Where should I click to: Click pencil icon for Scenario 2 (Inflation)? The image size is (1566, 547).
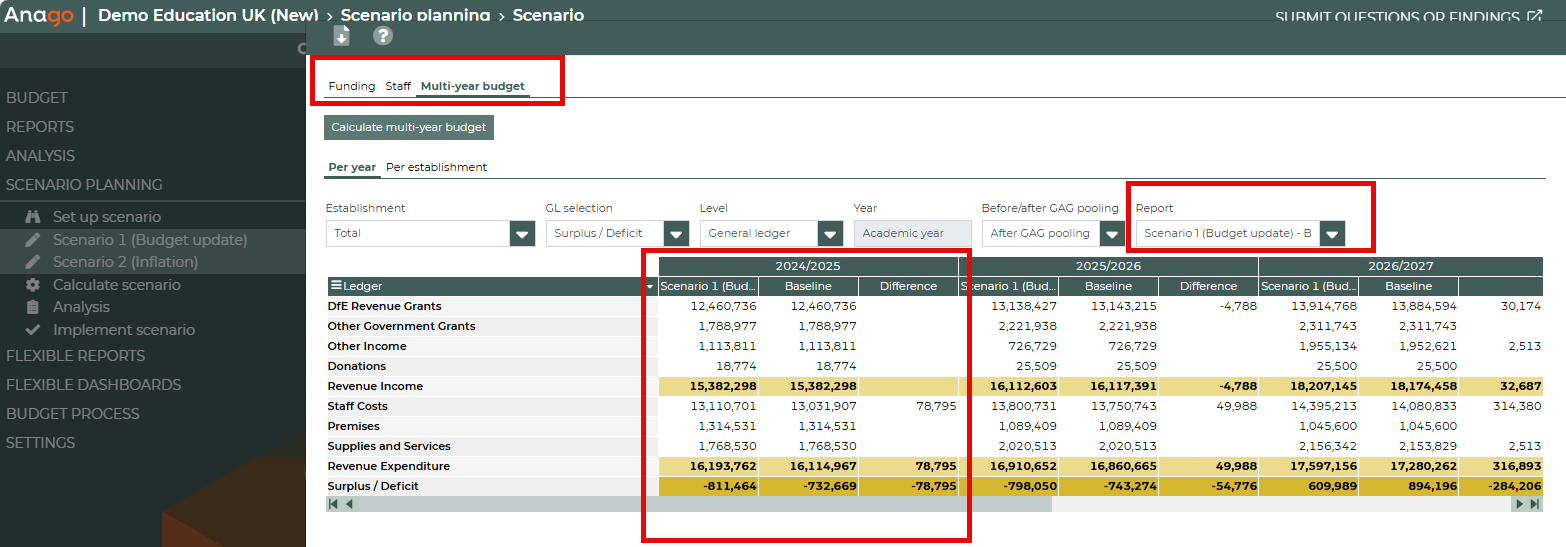[33, 262]
